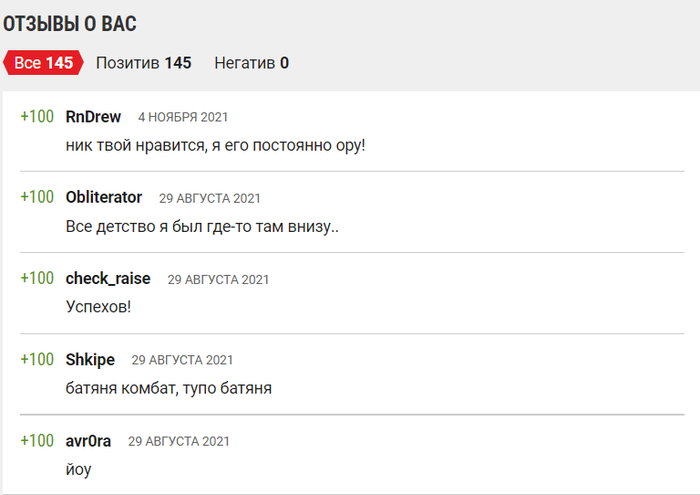Click the review text 'Успехов!'
This screenshot has height=495, width=700.
99,307
